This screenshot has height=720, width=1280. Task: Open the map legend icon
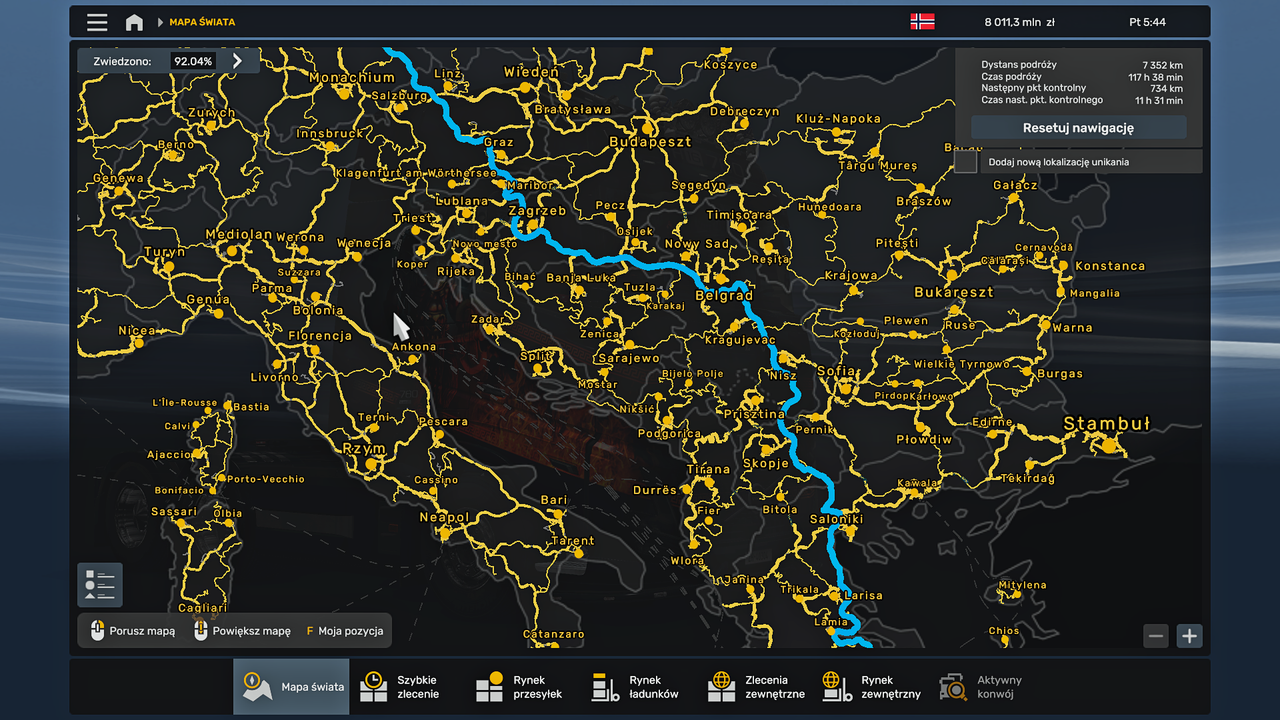pos(100,585)
